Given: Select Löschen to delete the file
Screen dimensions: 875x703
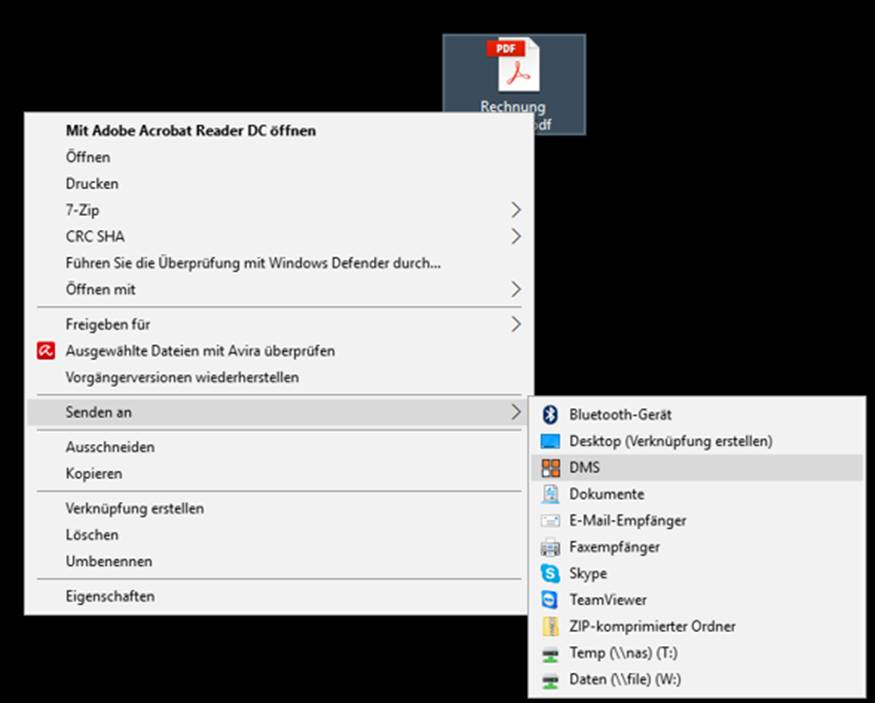Looking at the screenshot, I should pyautogui.click(x=279, y=535).
